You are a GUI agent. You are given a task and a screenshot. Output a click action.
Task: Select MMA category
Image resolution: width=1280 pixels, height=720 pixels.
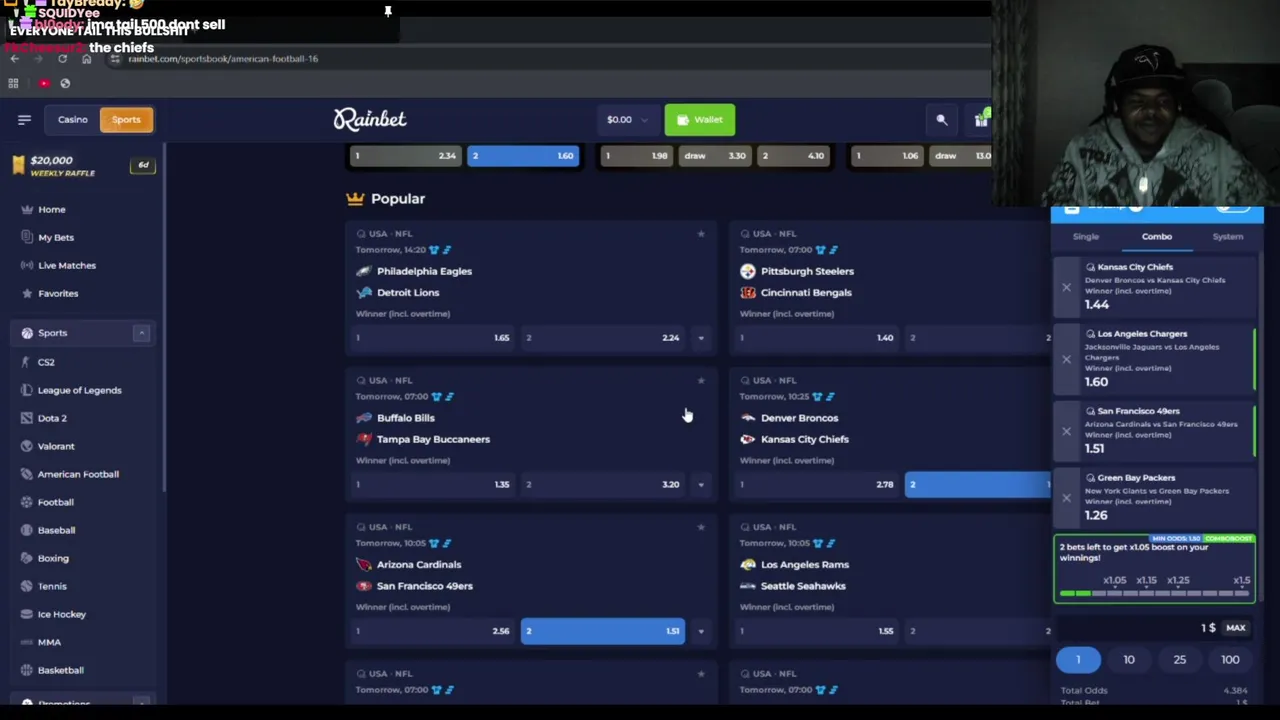point(49,642)
